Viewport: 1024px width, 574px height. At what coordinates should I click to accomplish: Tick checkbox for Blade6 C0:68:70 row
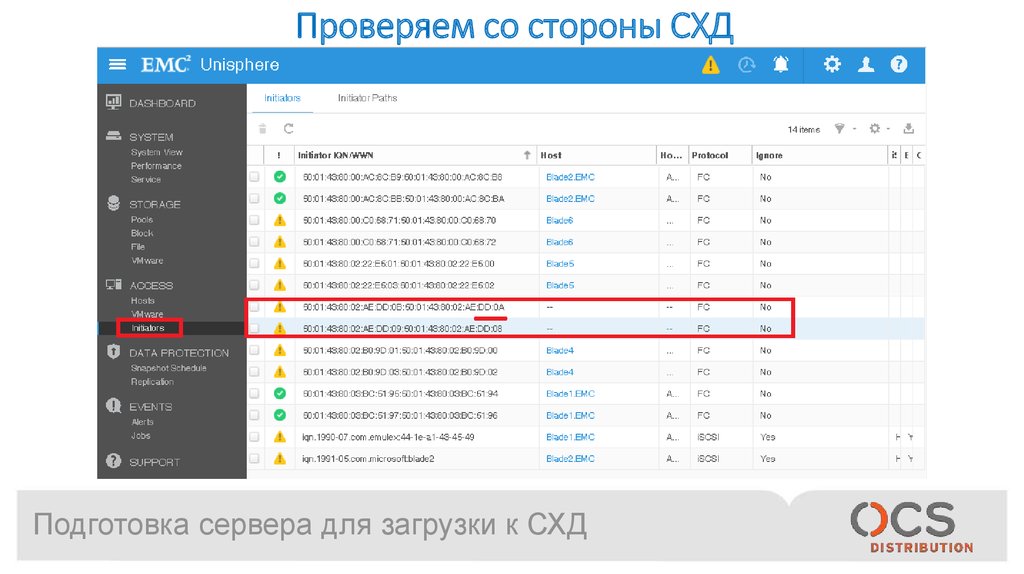[254, 220]
